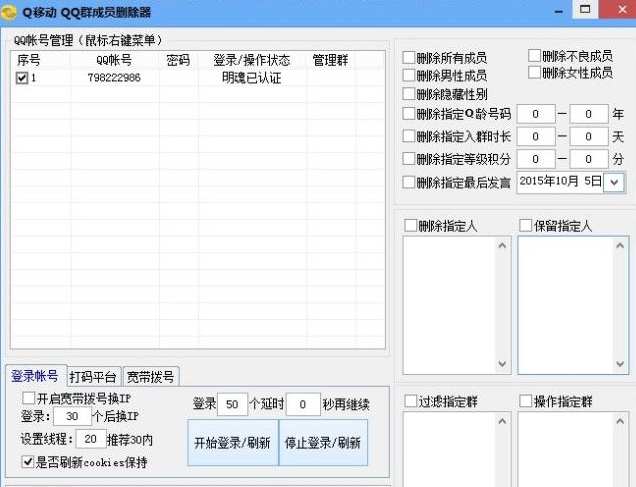The width and height of the screenshot is (636, 487).
Task: Click the 开始登录/刷新 button
Action: [x=233, y=442]
